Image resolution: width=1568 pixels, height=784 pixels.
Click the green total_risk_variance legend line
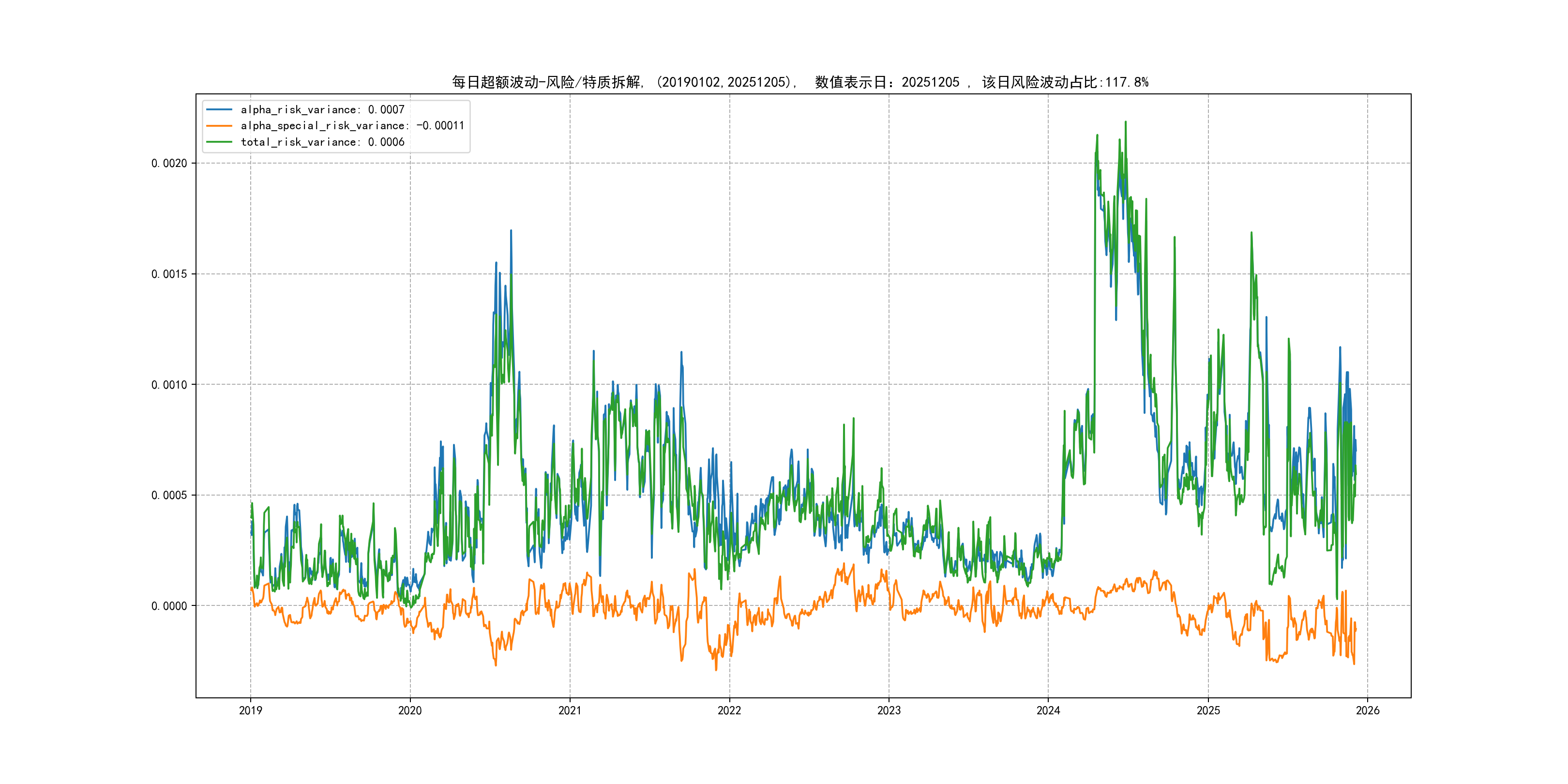click(x=219, y=142)
